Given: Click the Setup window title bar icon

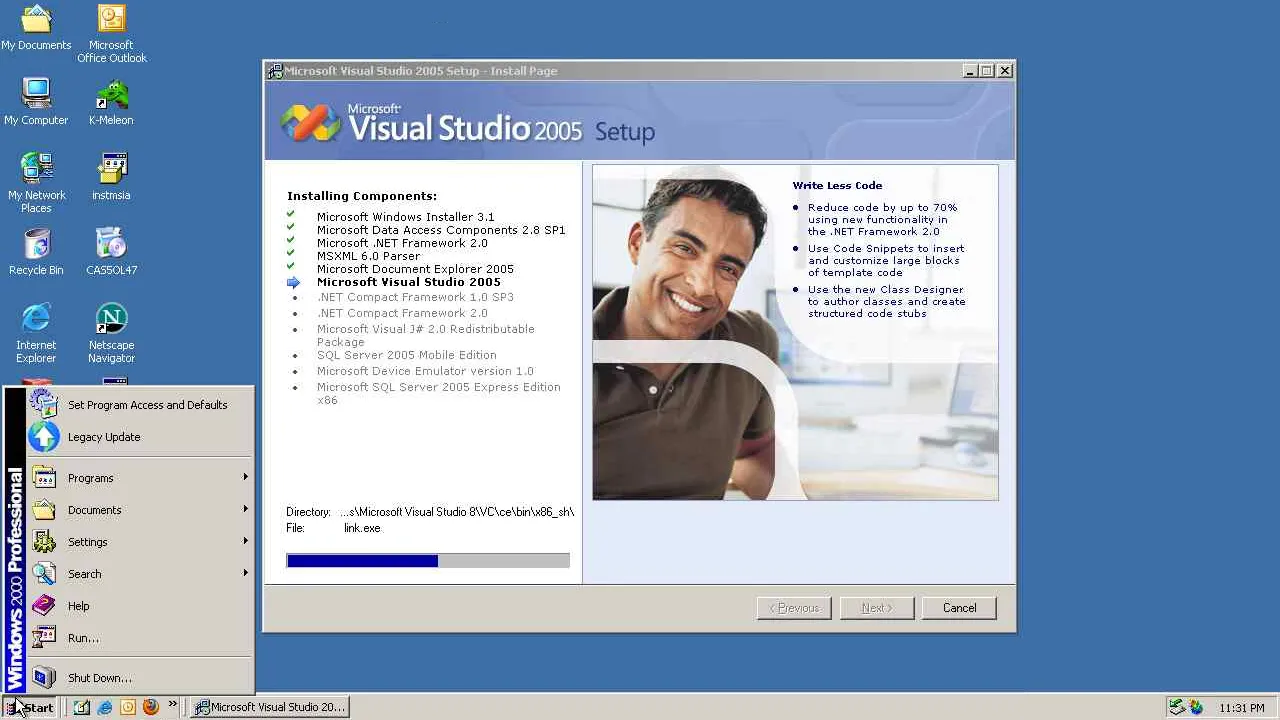Looking at the screenshot, I should point(275,71).
